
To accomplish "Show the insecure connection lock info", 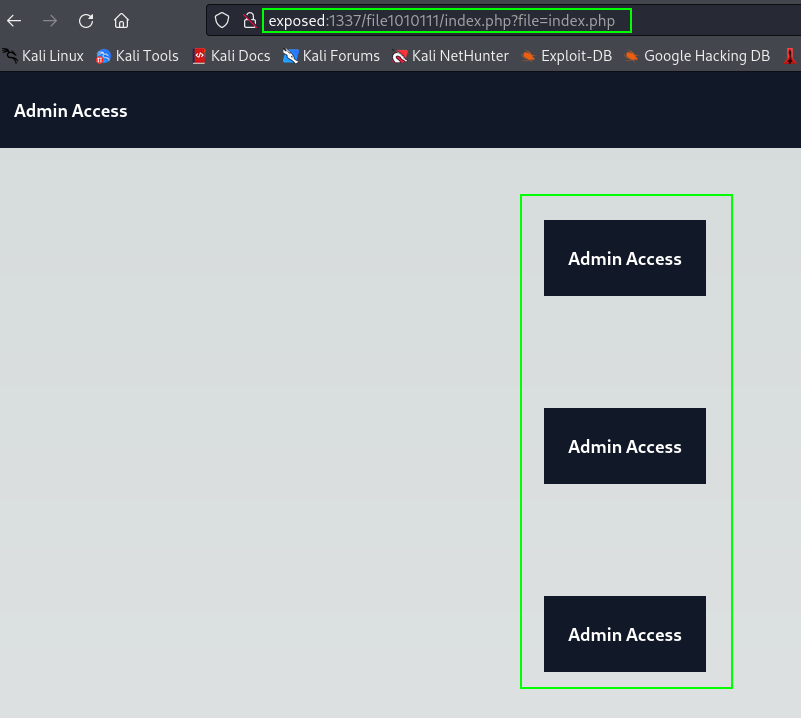I will click(x=249, y=21).
